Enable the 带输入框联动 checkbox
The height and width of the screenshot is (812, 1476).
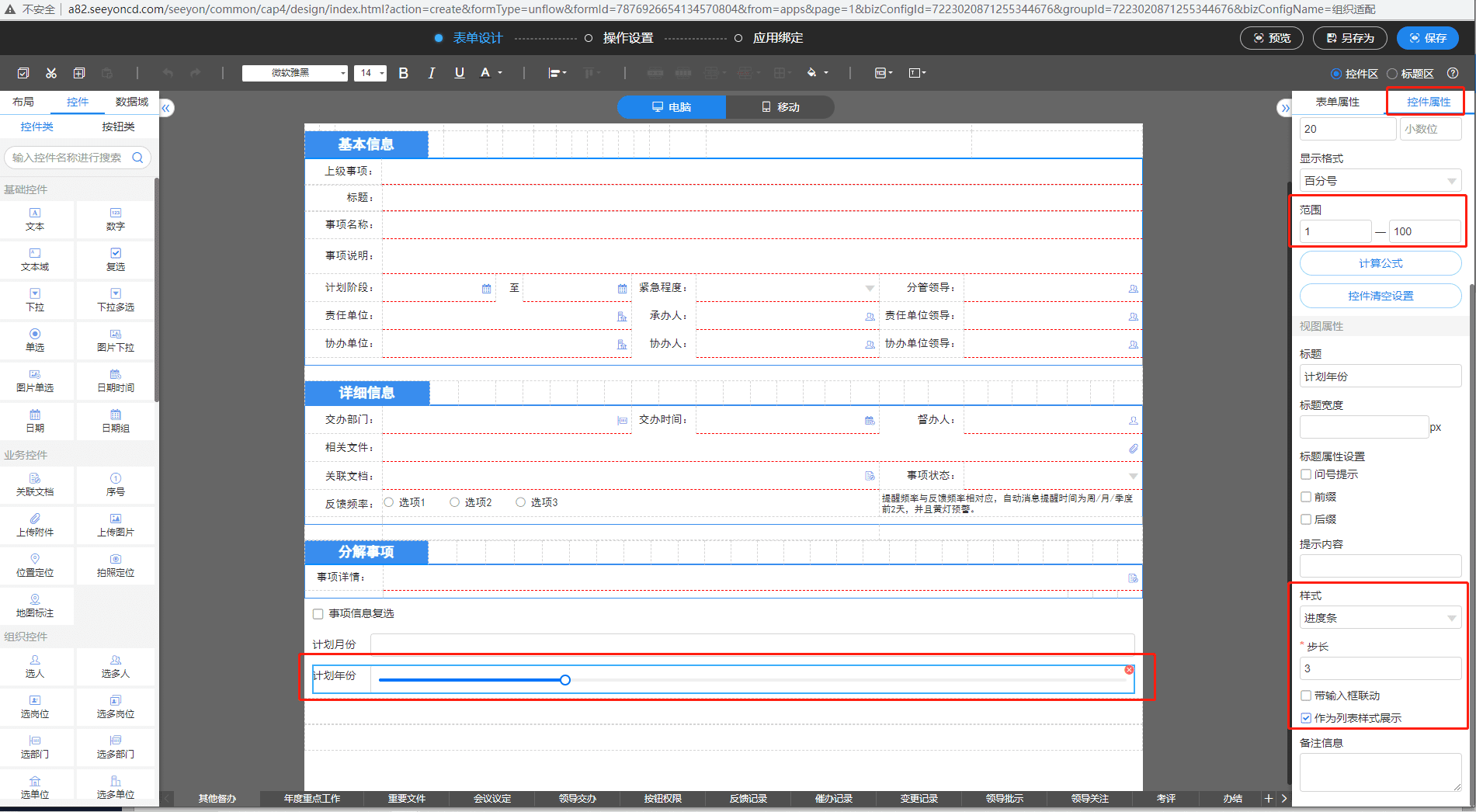(1306, 696)
